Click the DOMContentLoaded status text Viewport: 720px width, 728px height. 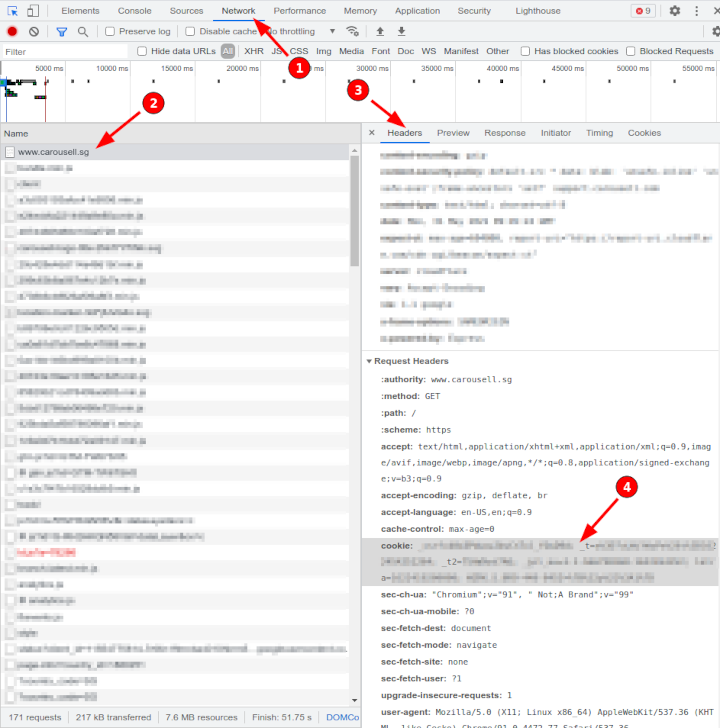point(343,717)
